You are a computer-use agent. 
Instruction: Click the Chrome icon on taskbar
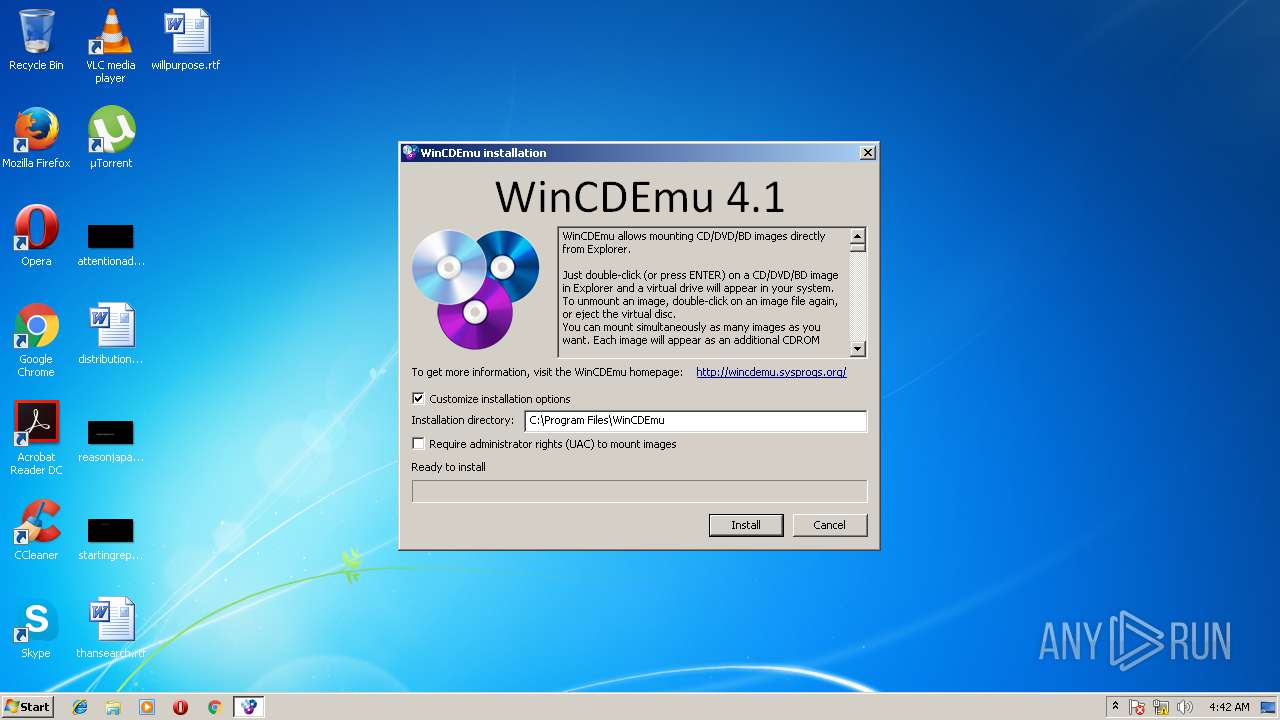(214, 707)
